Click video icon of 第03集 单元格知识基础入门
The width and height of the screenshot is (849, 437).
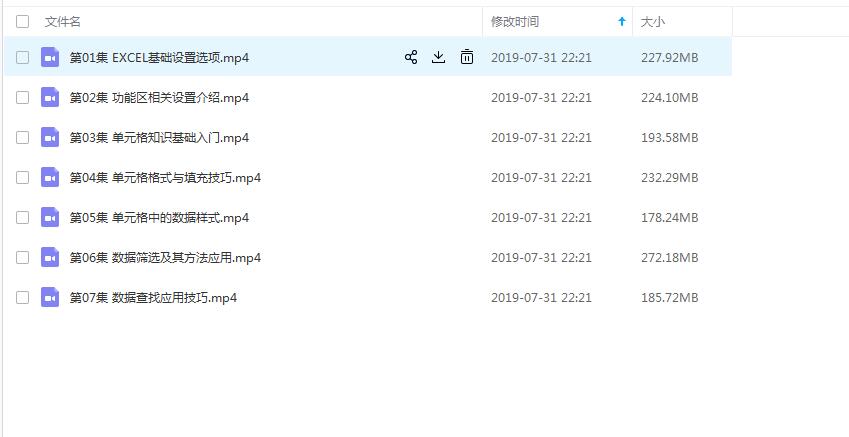coord(50,138)
